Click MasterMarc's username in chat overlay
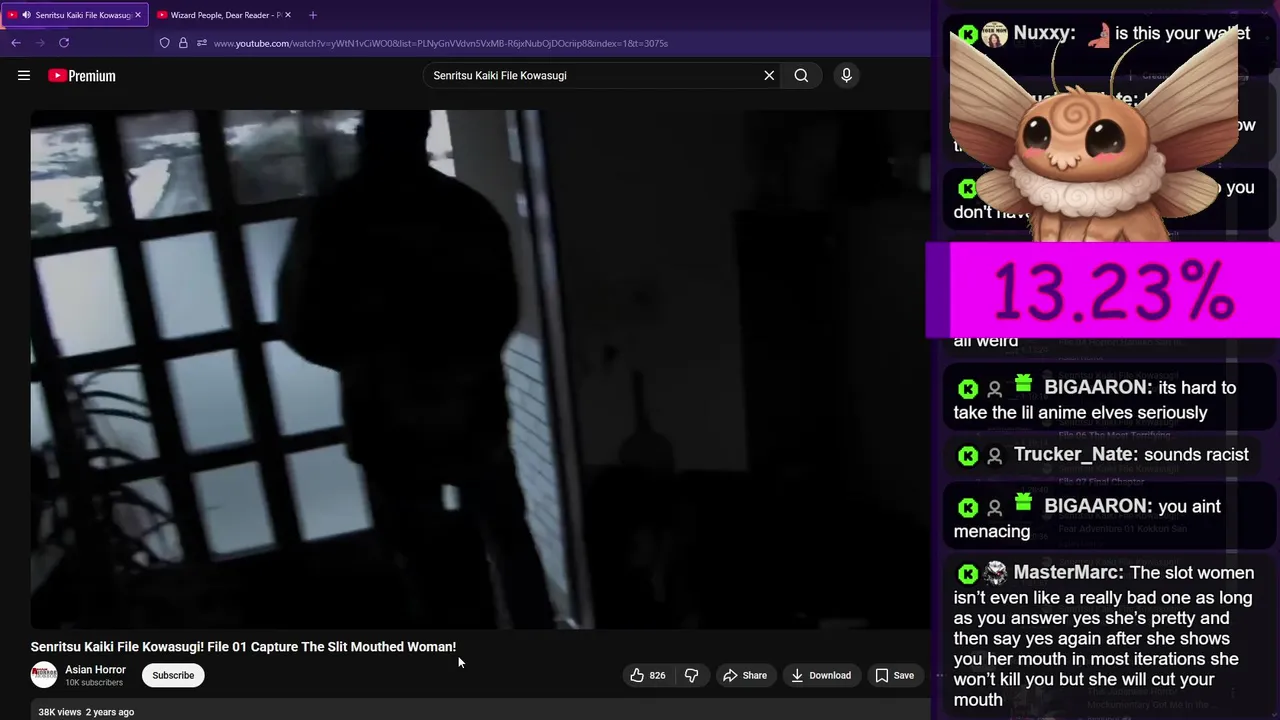 point(1068,573)
